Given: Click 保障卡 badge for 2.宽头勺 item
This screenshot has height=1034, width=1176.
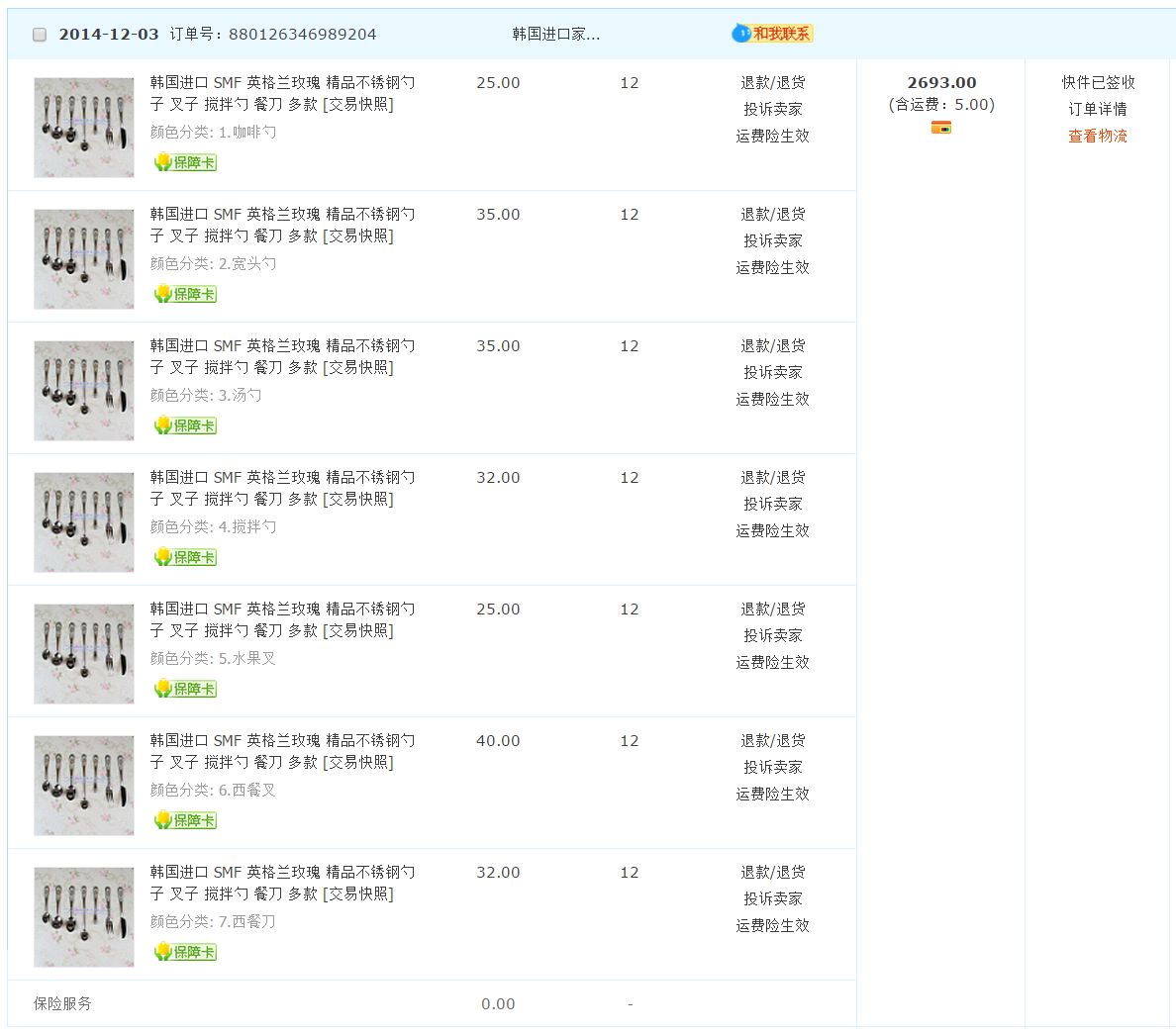Looking at the screenshot, I should (185, 294).
